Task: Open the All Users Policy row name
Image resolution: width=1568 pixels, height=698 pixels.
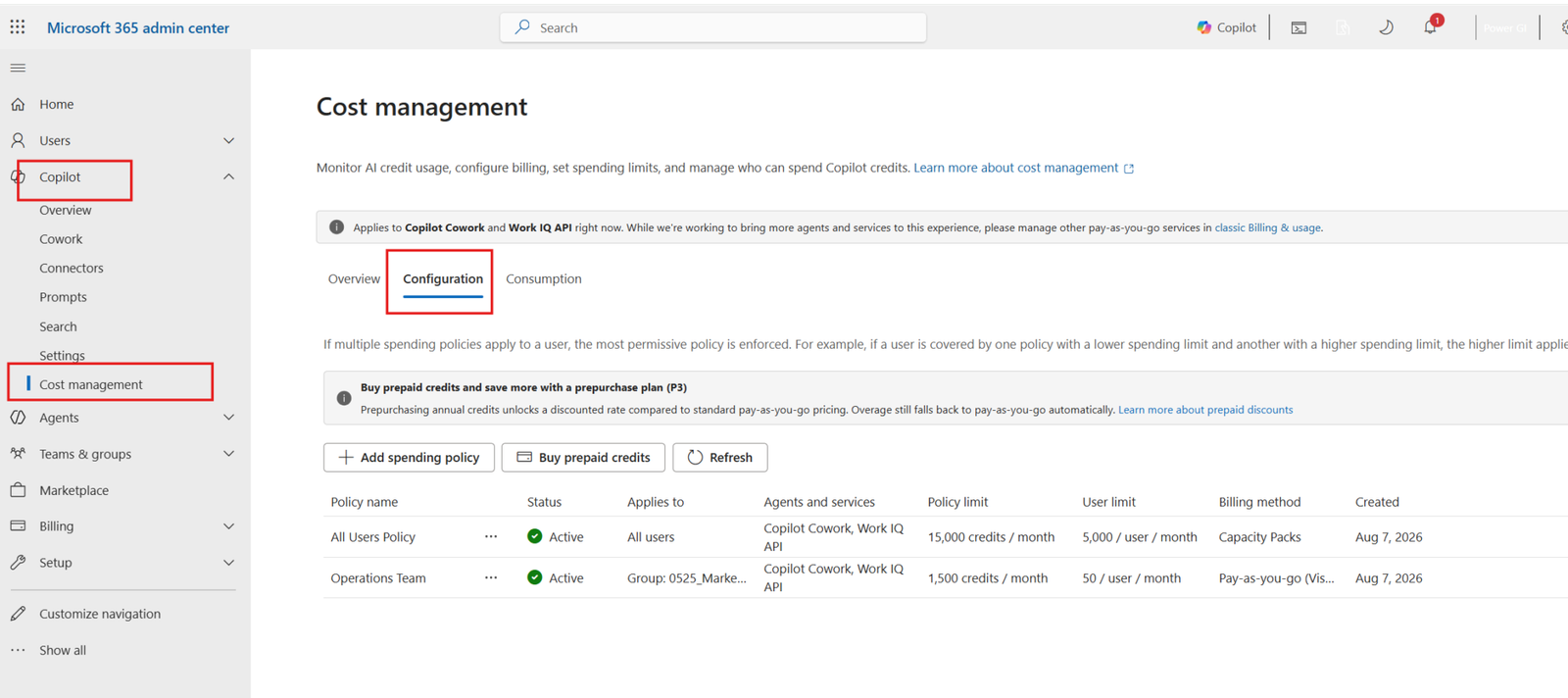Action: (373, 537)
